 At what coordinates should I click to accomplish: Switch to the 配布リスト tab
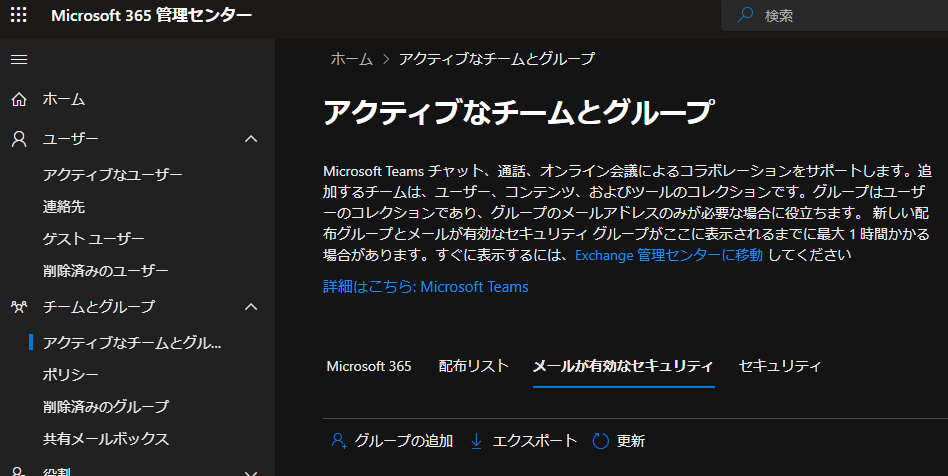[x=473, y=367]
